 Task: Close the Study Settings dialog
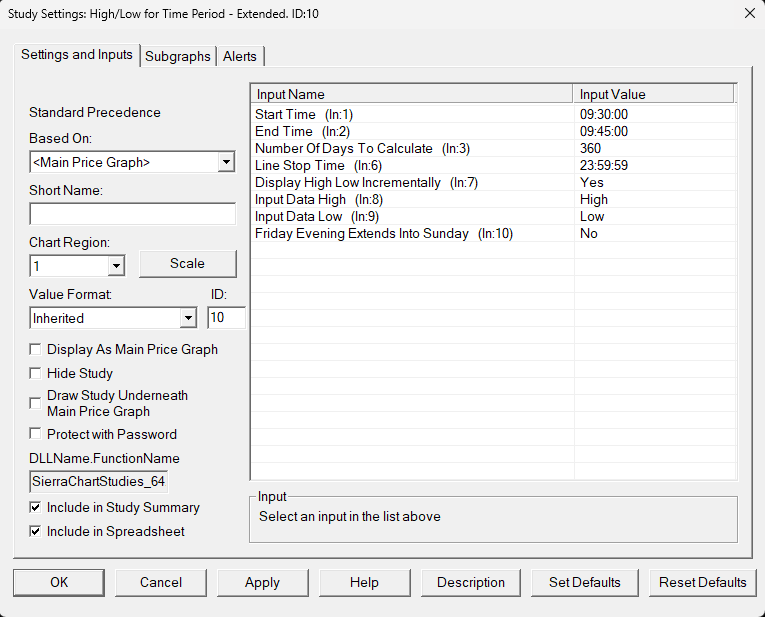750,13
